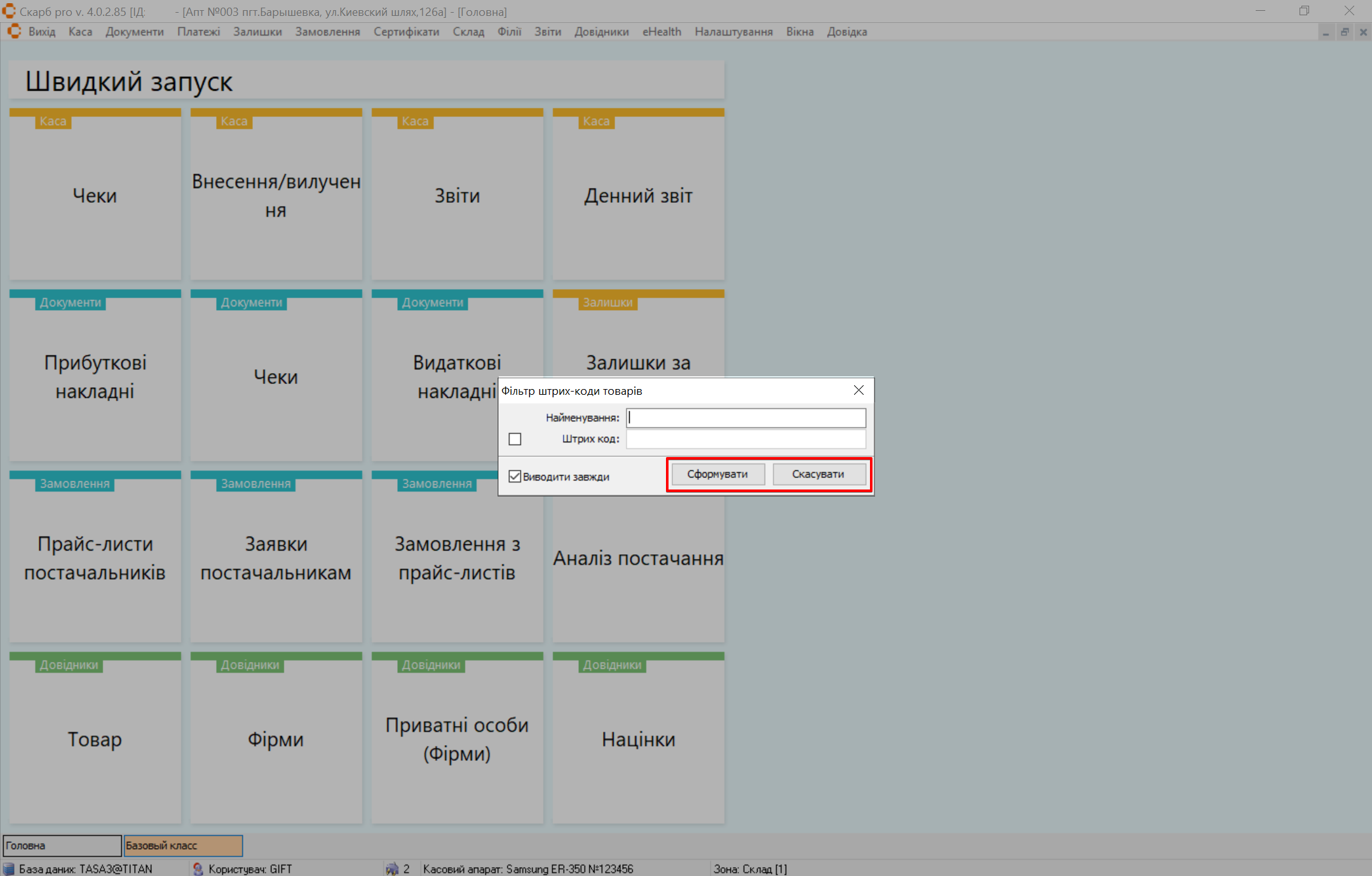Click the cash register icon in status bar
Screen dimensions: 1372x876
[x=392, y=868]
